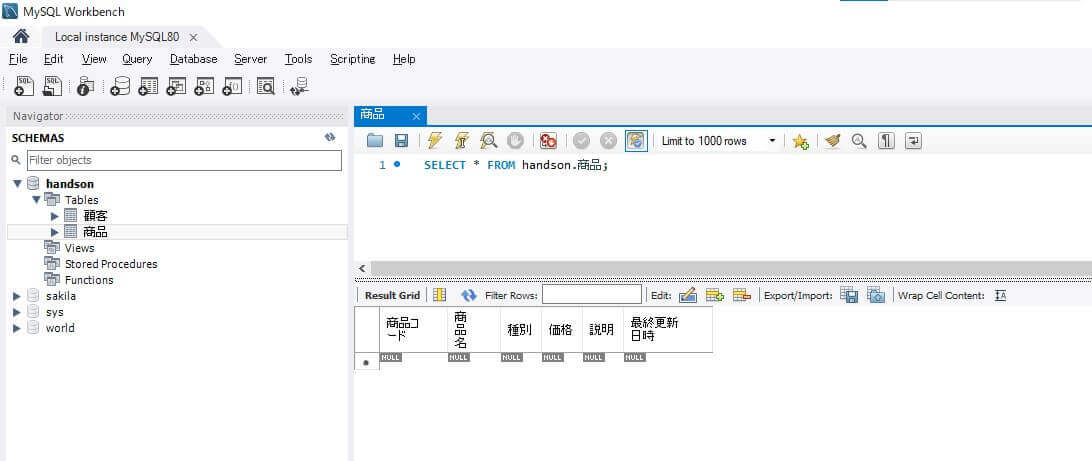Viewport: 1092px width, 461px height.
Task: Toggle autocommit mode icon
Action: click(x=636, y=141)
